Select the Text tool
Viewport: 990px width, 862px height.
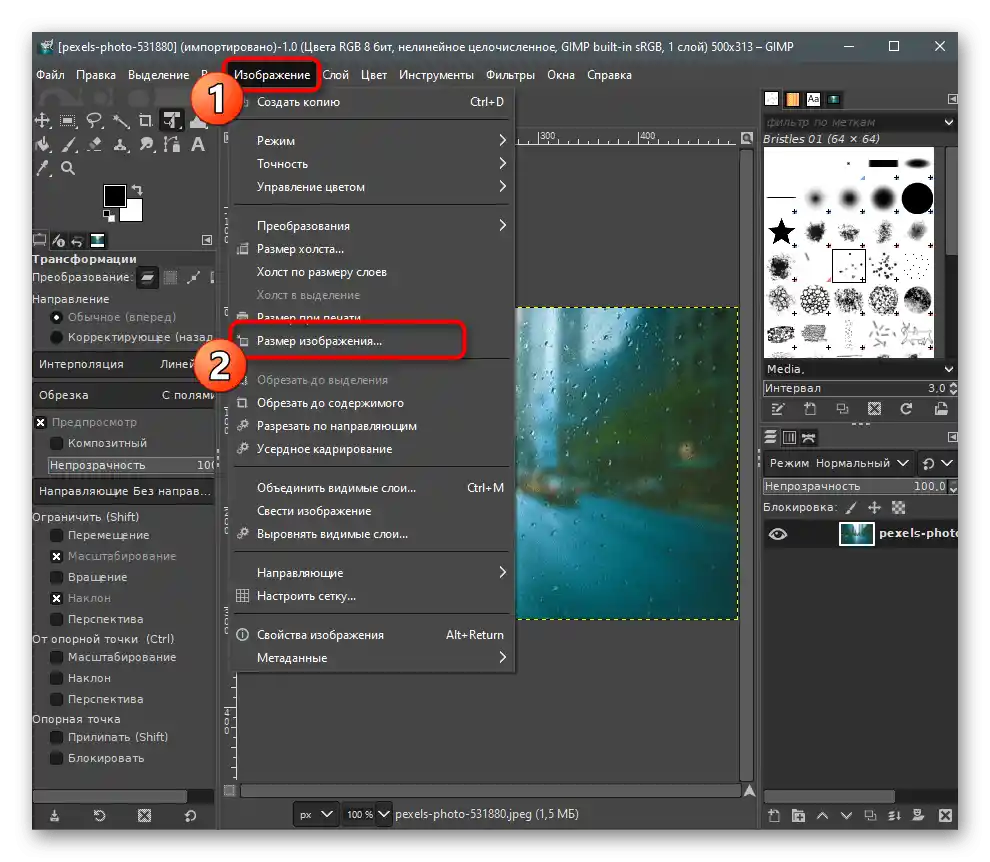tap(198, 145)
